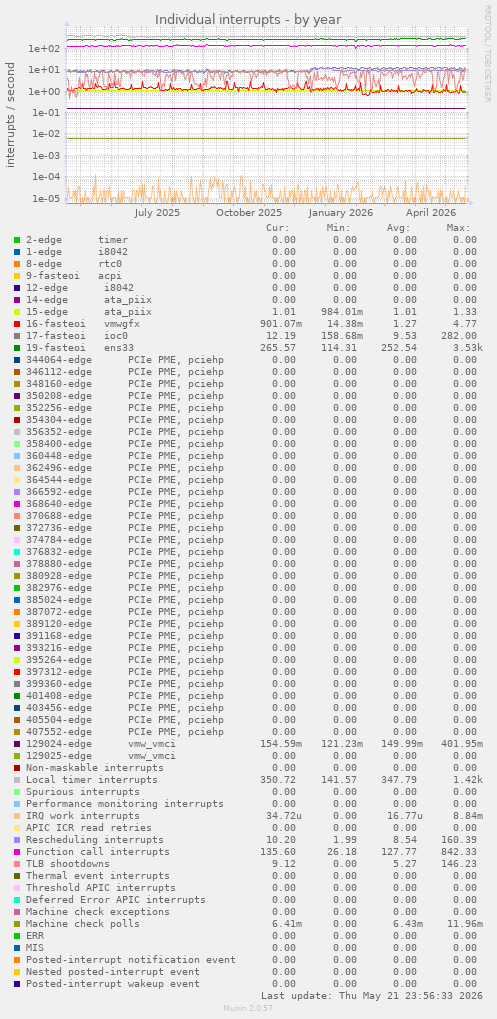The width and height of the screenshot is (497, 1019).
Task: Click the July 2025 axis label
Action: (157, 213)
